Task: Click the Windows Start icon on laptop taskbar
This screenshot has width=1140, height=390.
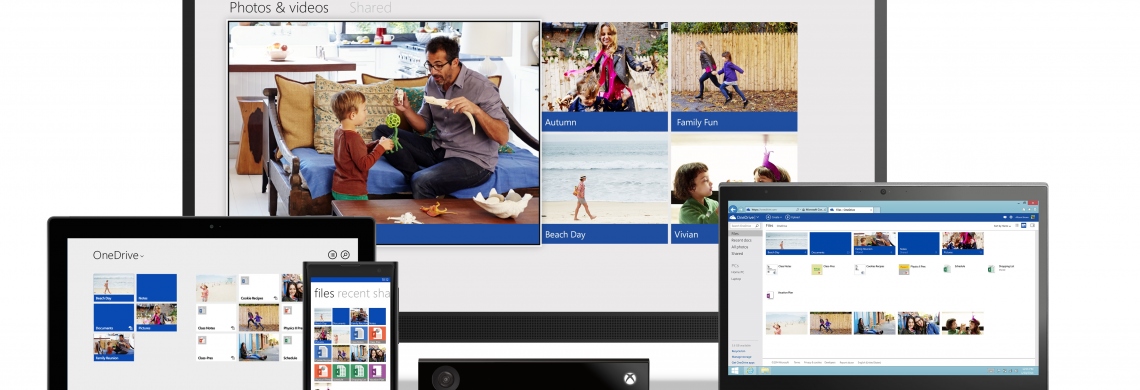Action: tap(735, 371)
